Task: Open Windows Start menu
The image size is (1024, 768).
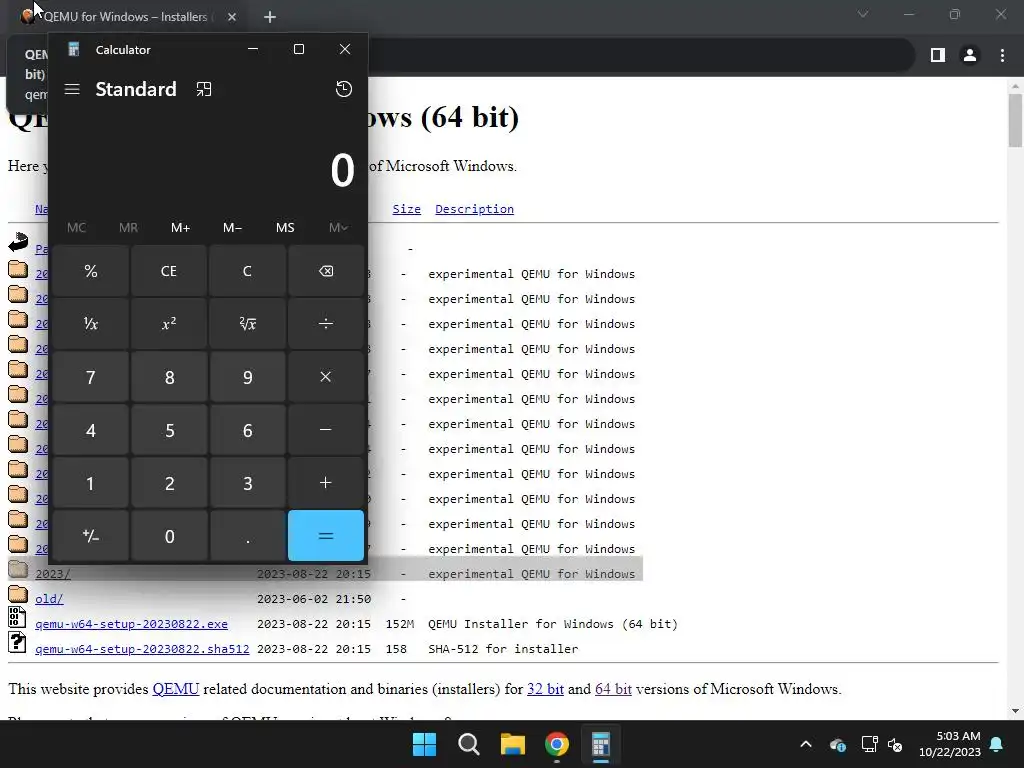Action: tap(424, 744)
